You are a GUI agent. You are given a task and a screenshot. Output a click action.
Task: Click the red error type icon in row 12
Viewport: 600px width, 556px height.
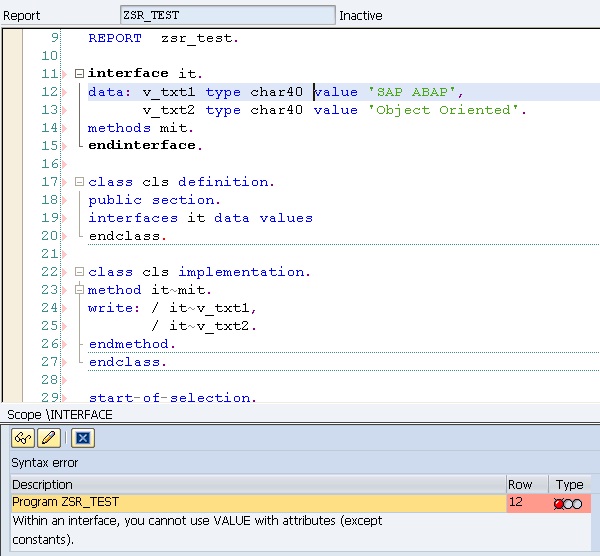tap(568, 504)
